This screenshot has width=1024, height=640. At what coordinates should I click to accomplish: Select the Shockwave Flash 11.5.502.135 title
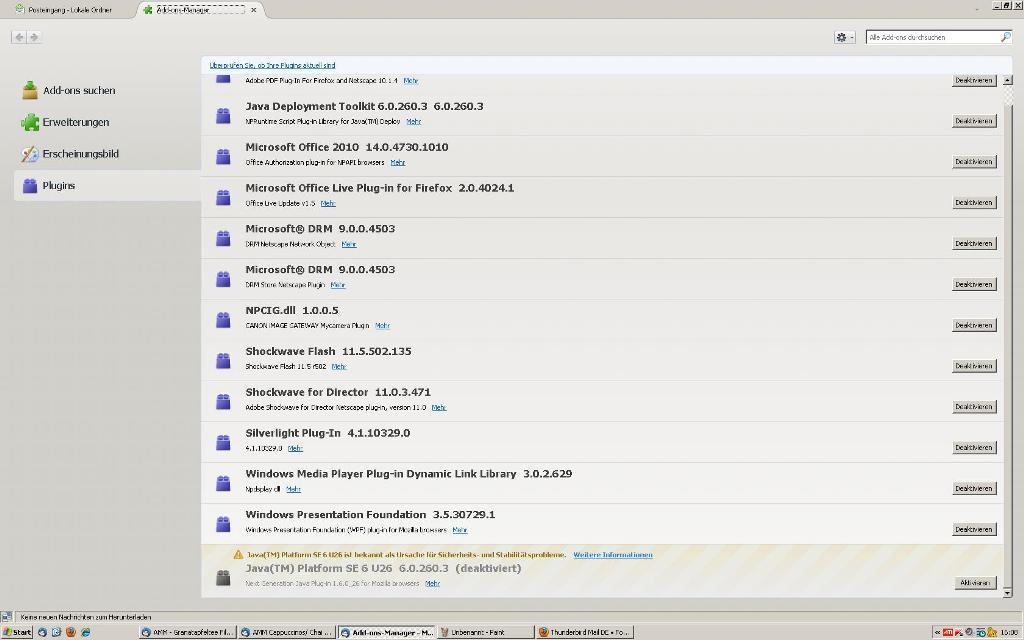(328, 351)
